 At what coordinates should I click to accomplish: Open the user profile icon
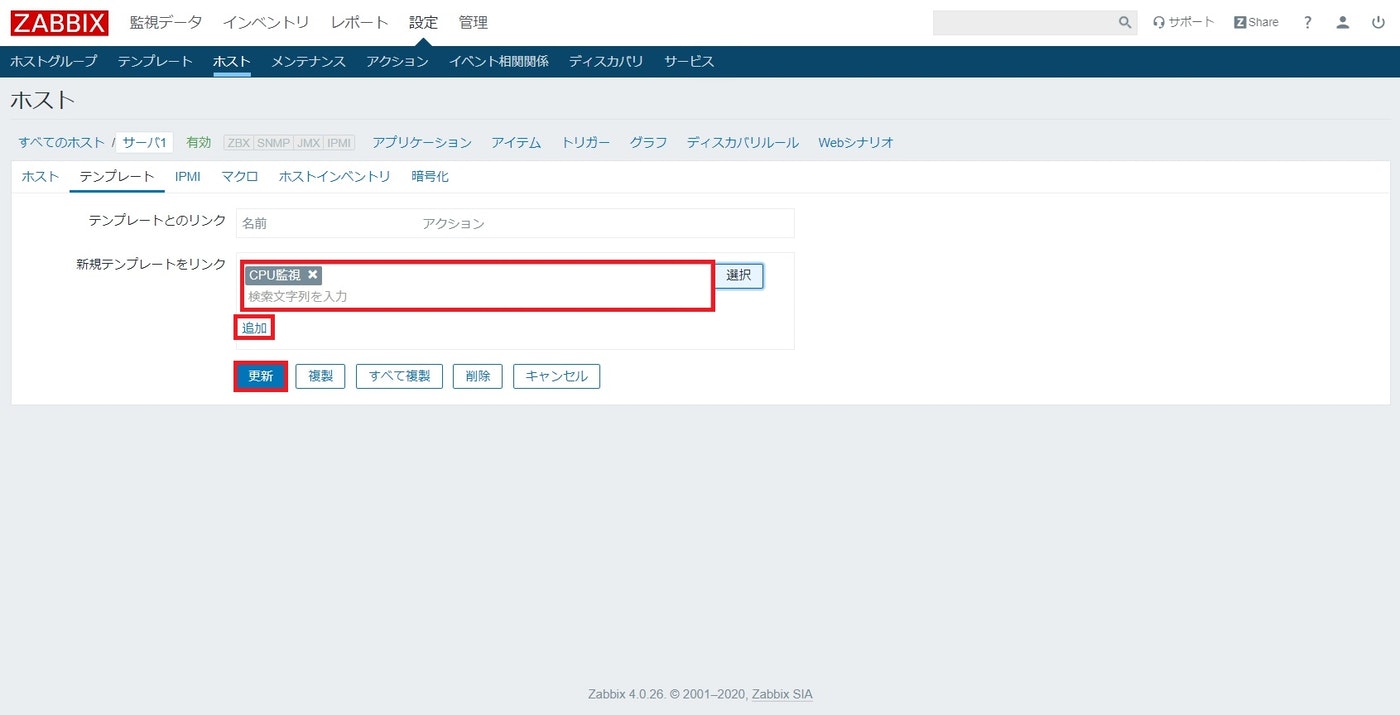1343,22
